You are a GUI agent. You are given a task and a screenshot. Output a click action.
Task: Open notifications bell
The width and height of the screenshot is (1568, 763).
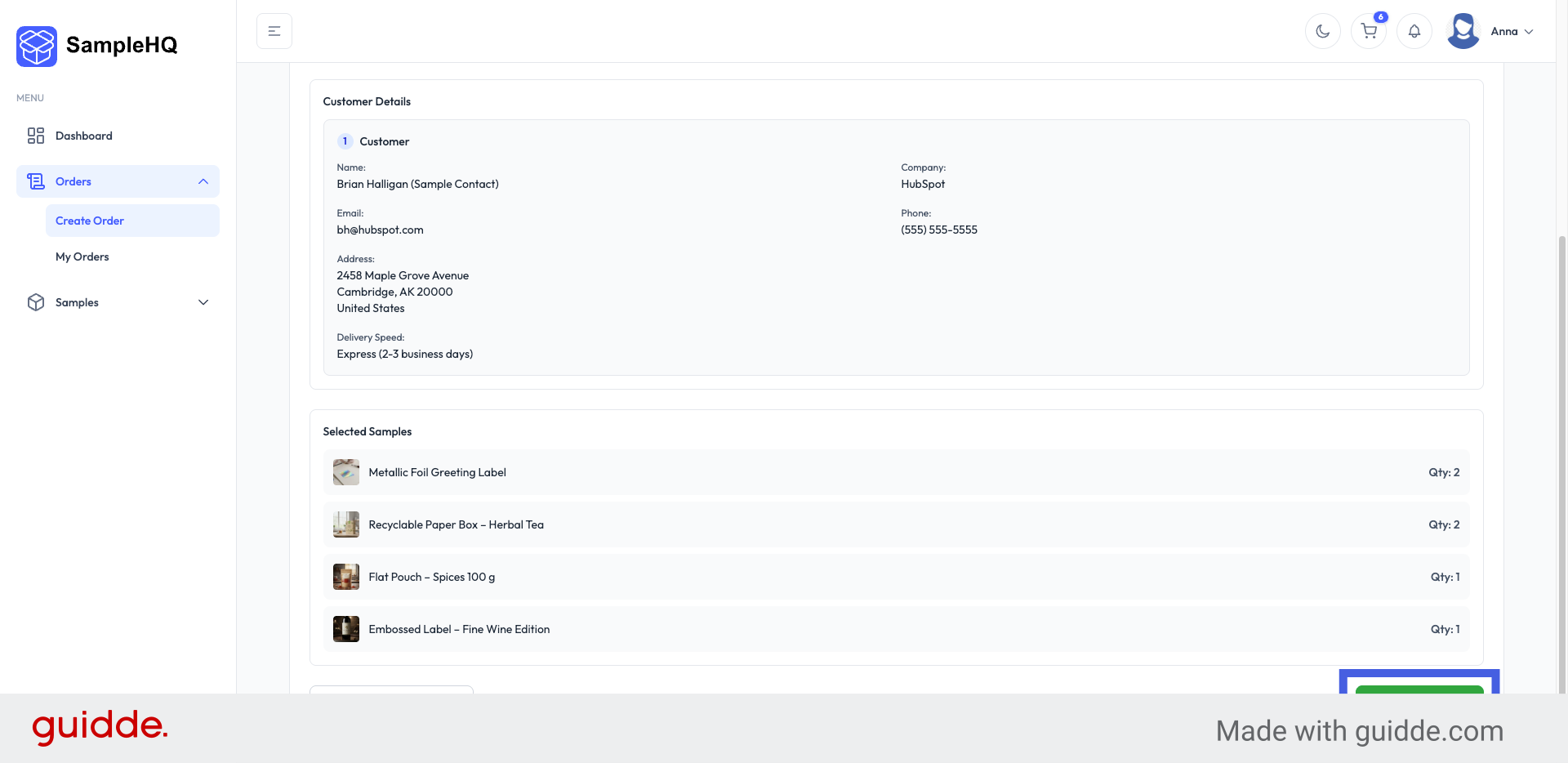click(x=1414, y=31)
